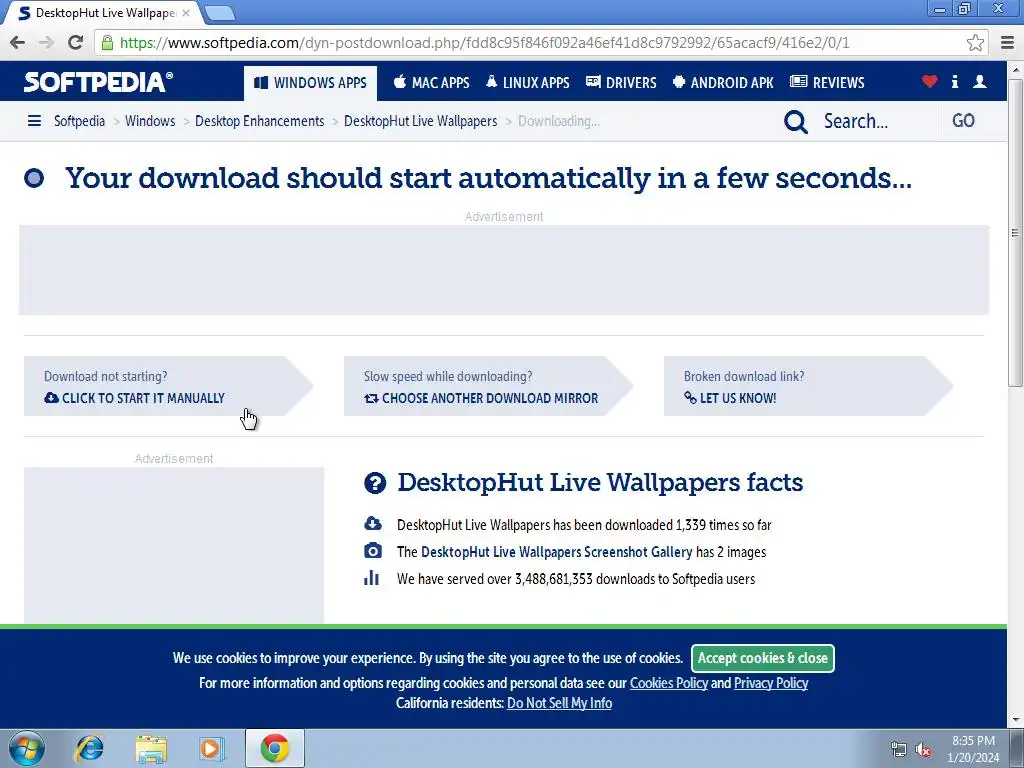Open the user account icon

[980, 82]
